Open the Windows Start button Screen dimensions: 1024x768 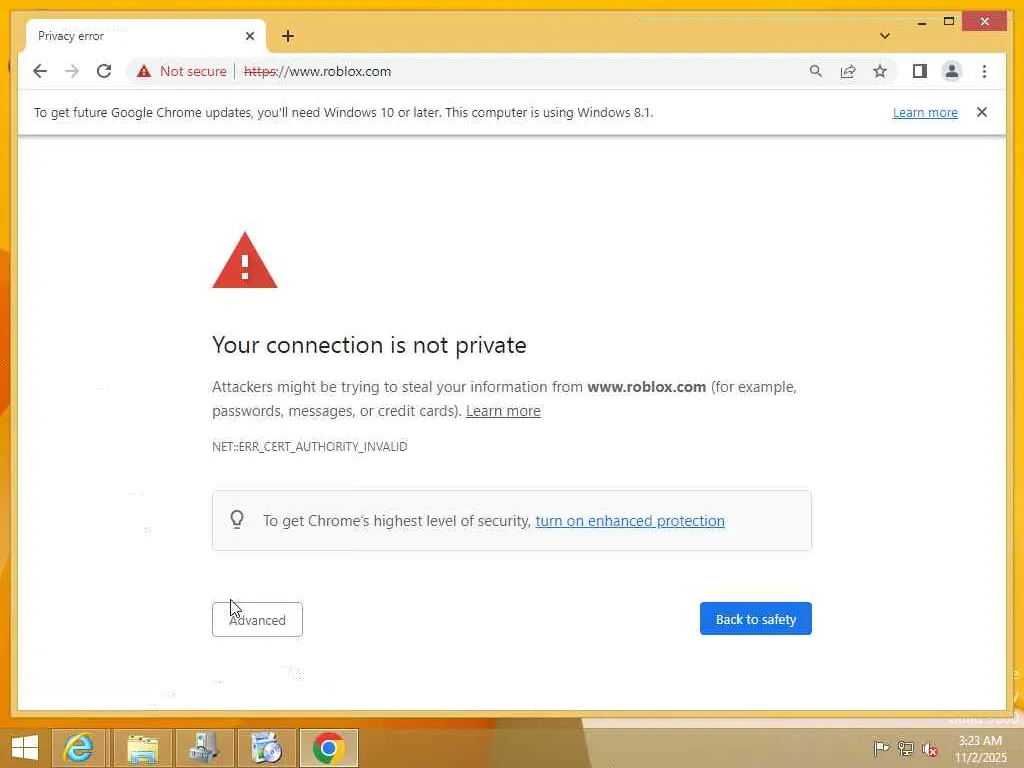[x=25, y=748]
